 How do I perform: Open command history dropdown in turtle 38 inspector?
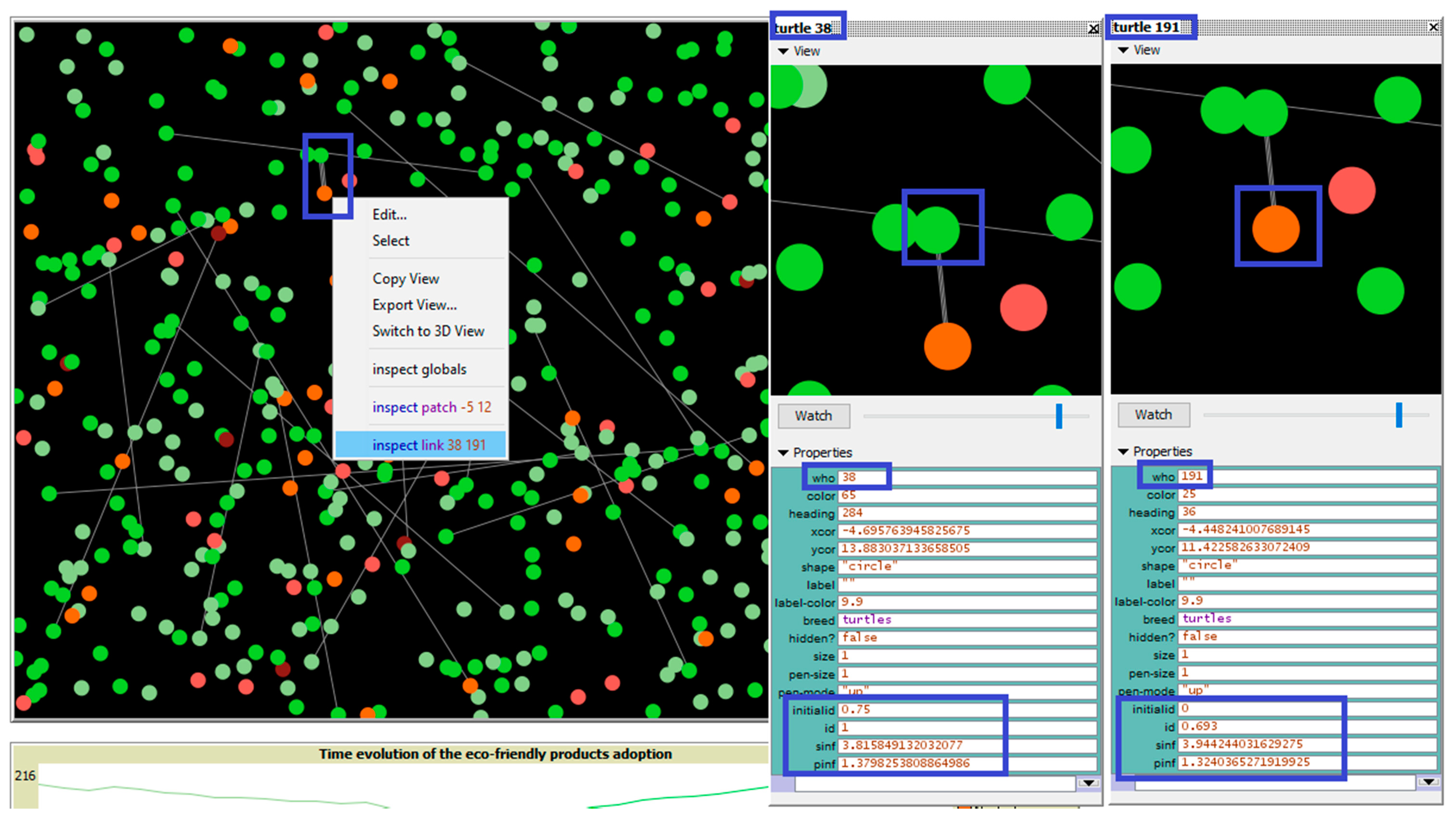pyautogui.click(x=1088, y=783)
